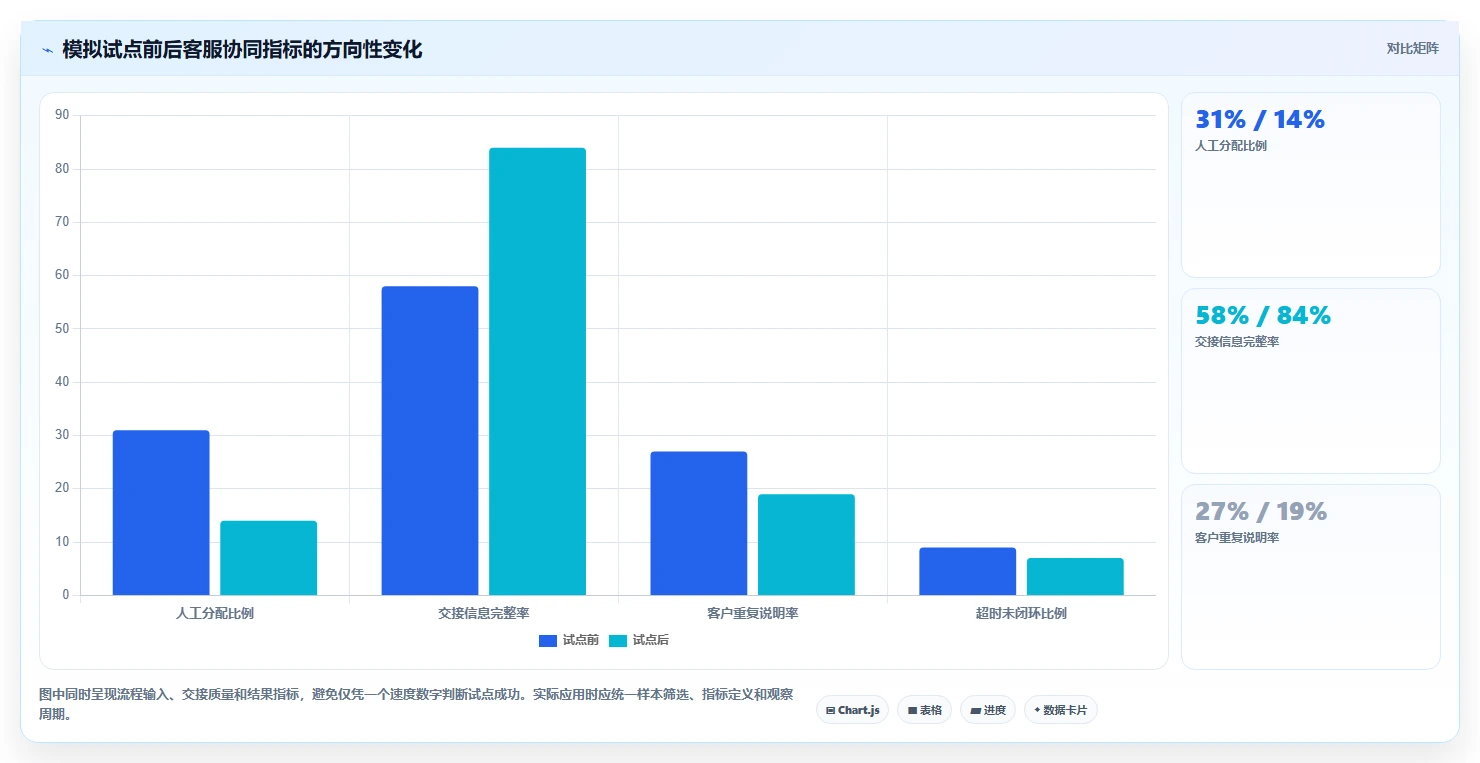Click the 交接信息完整率 x-axis label
Screen dimensions: 1480x763
(484, 613)
